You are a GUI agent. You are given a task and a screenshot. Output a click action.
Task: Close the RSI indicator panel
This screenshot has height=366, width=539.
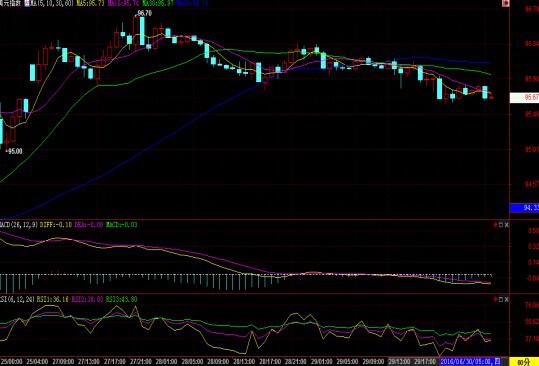click(507, 299)
